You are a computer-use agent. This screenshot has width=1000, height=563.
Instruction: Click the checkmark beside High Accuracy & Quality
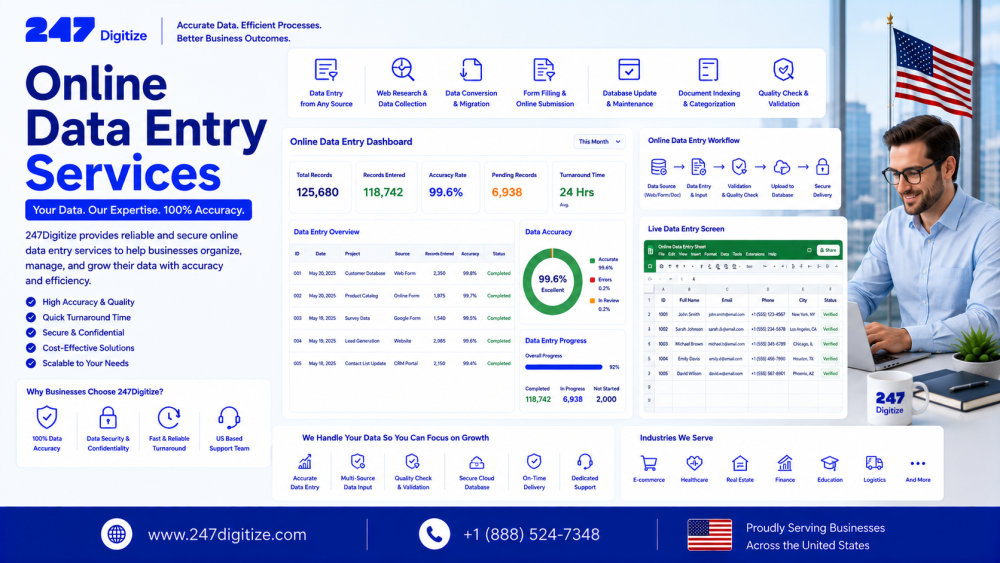pyautogui.click(x=31, y=302)
